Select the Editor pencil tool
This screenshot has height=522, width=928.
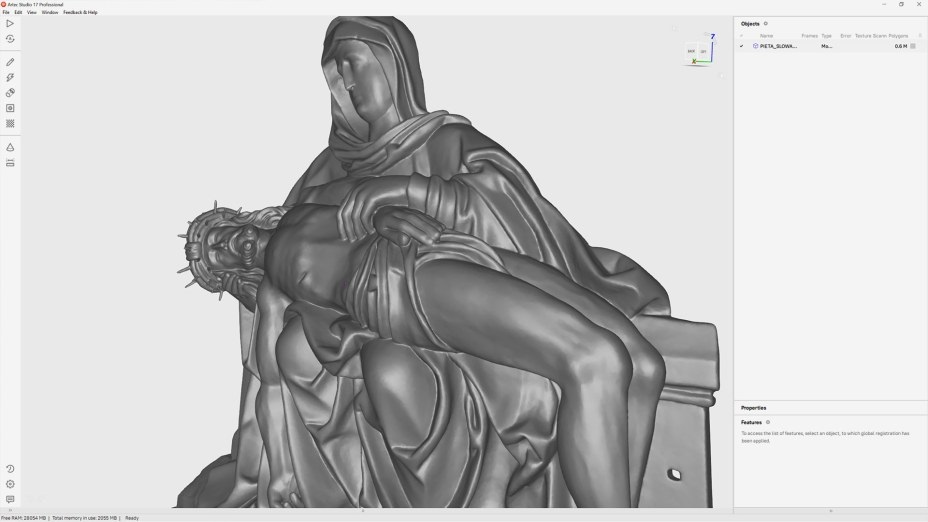(10, 62)
